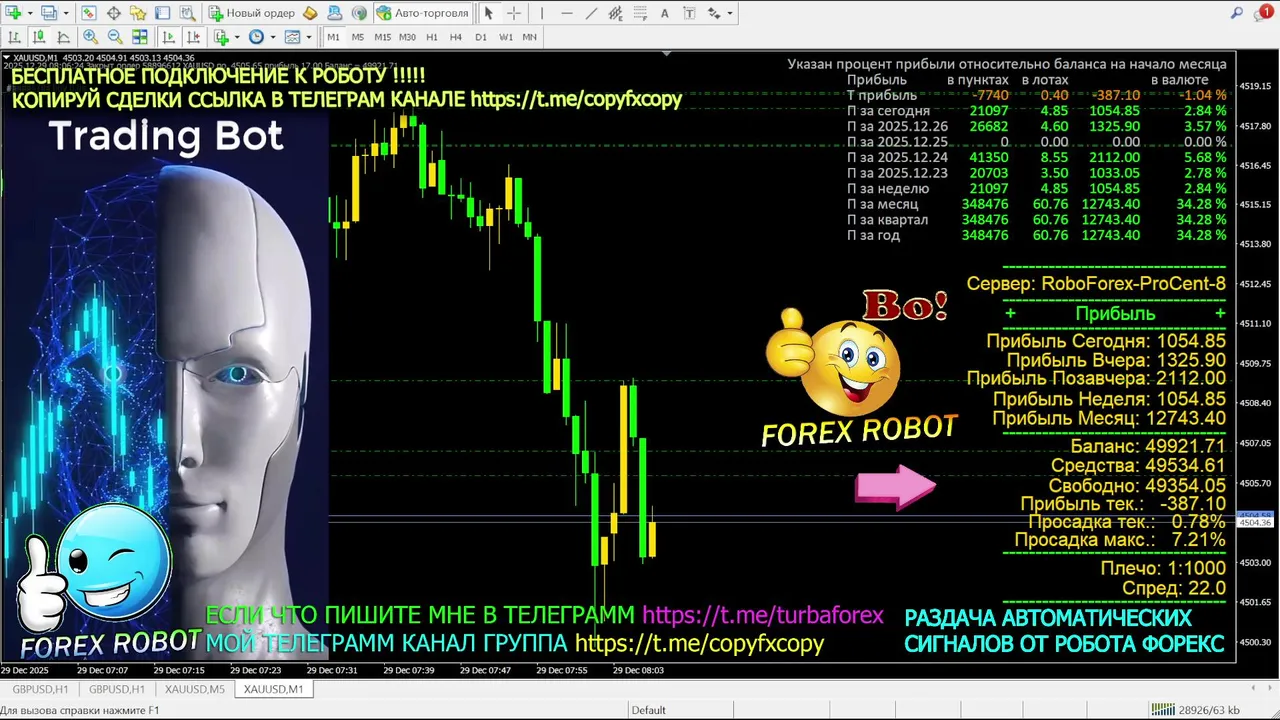Switch to the XAUUSD,M1 chart tab

(x=273, y=689)
